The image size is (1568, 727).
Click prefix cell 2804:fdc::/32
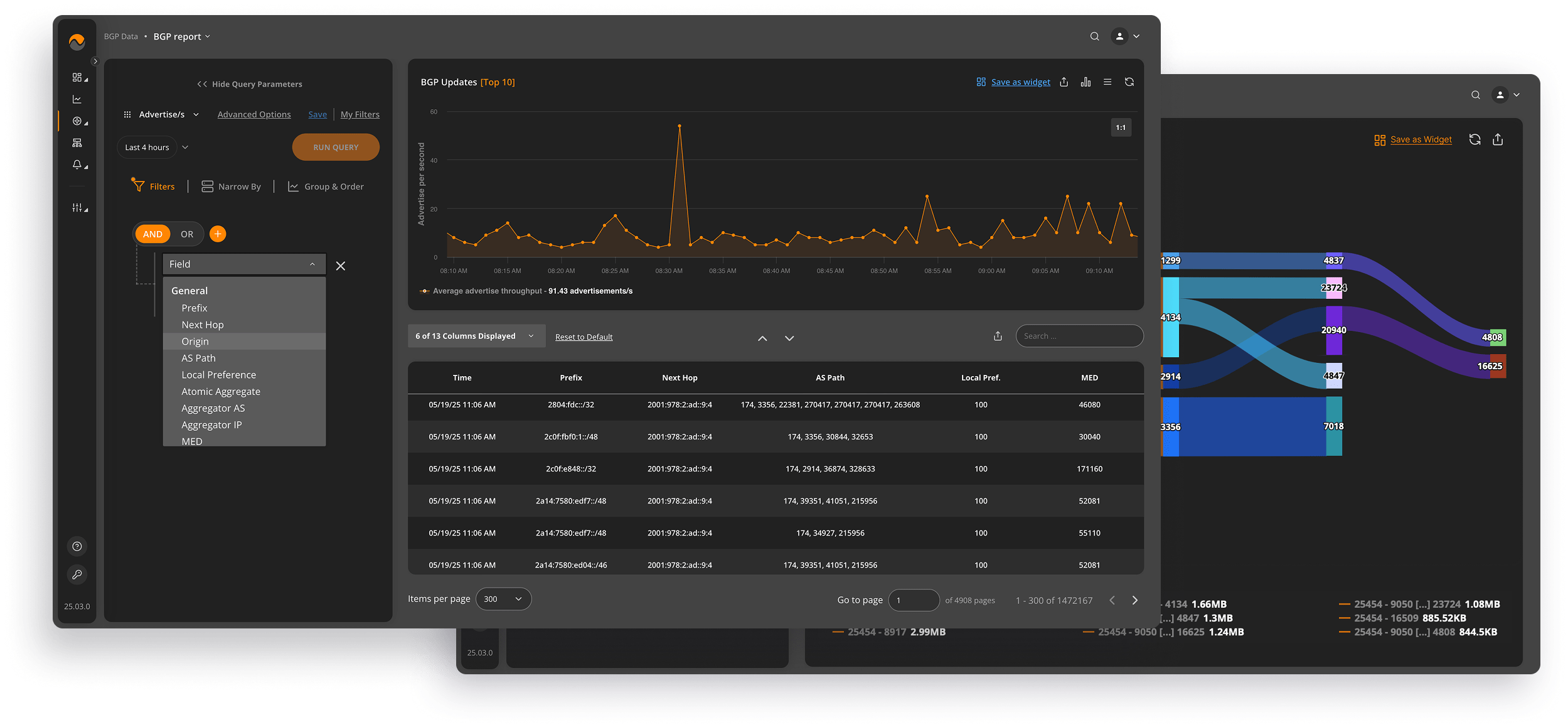pyautogui.click(x=571, y=405)
